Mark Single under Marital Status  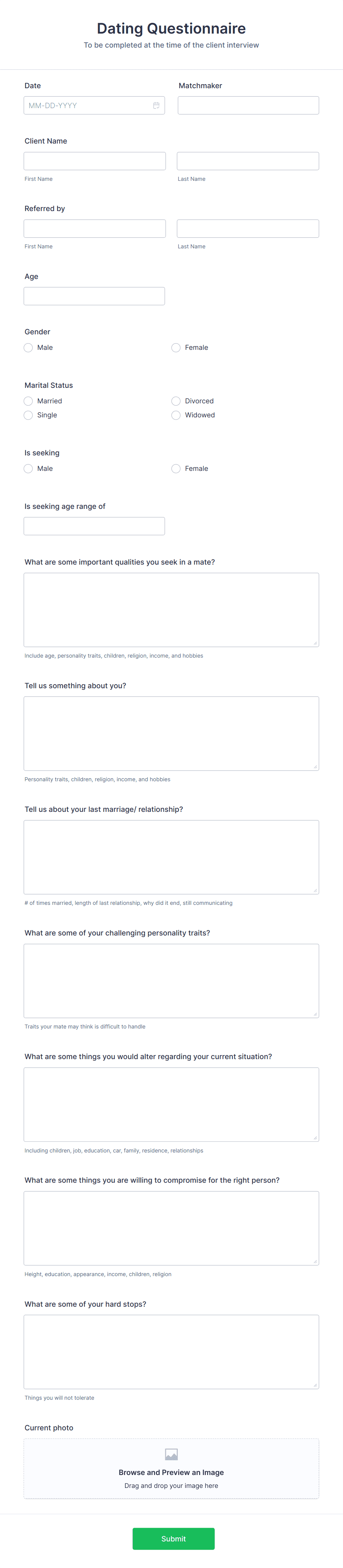pyautogui.click(x=28, y=414)
